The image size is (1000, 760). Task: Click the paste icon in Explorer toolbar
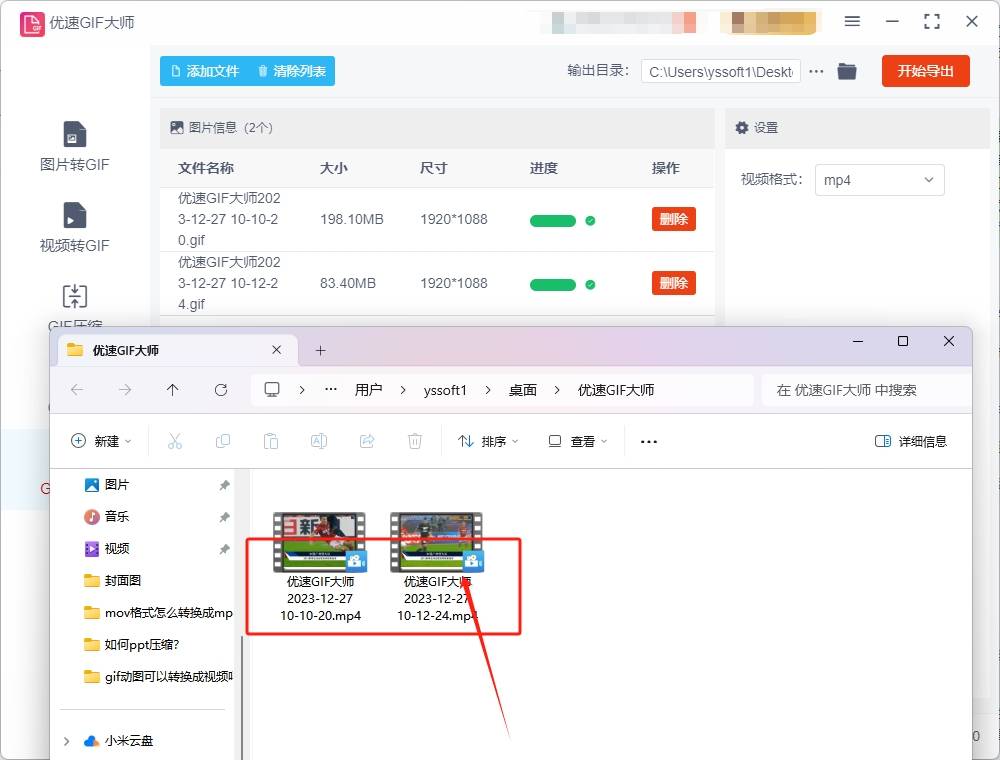point(271,440)
